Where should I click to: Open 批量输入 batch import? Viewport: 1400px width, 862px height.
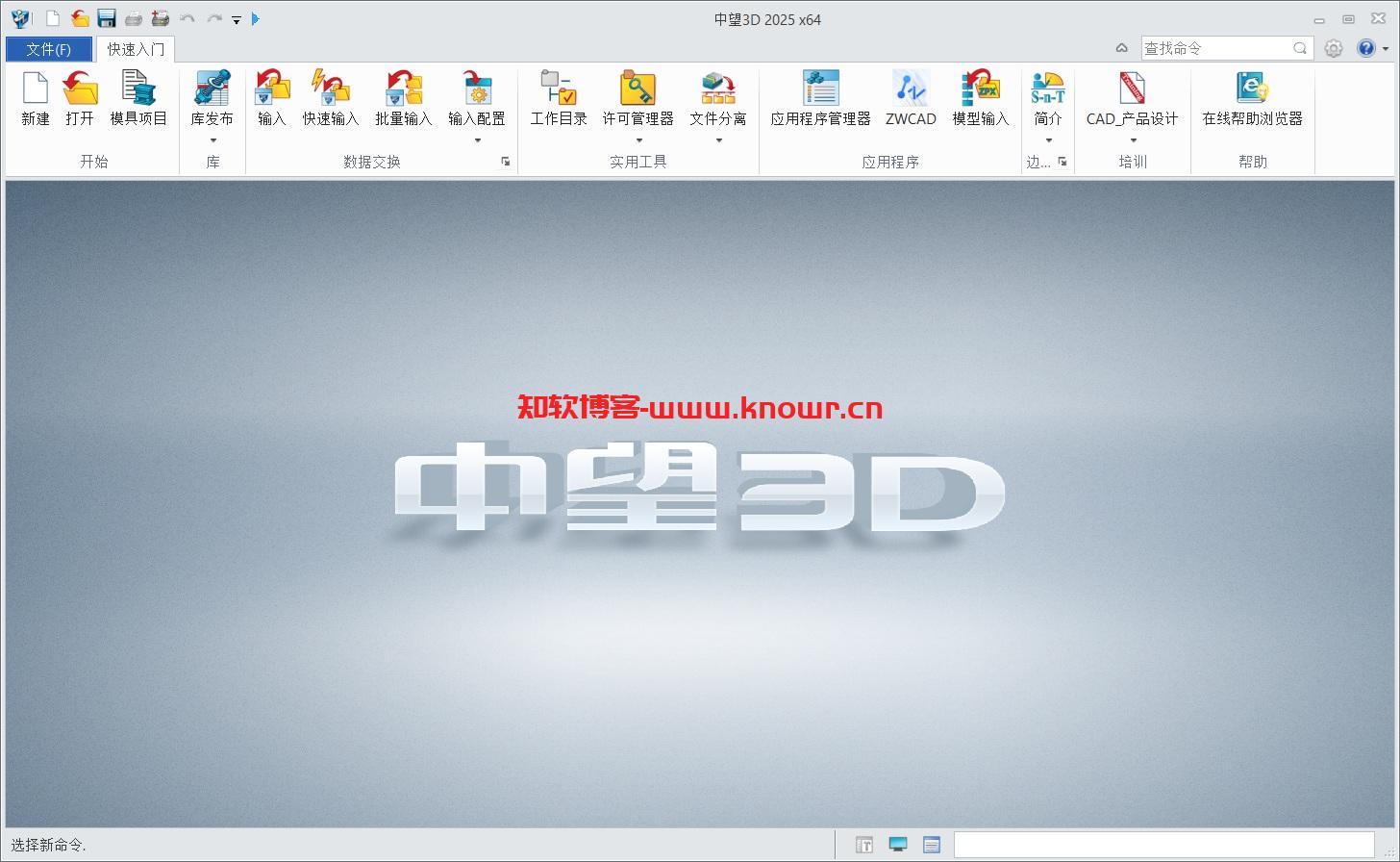404,89
